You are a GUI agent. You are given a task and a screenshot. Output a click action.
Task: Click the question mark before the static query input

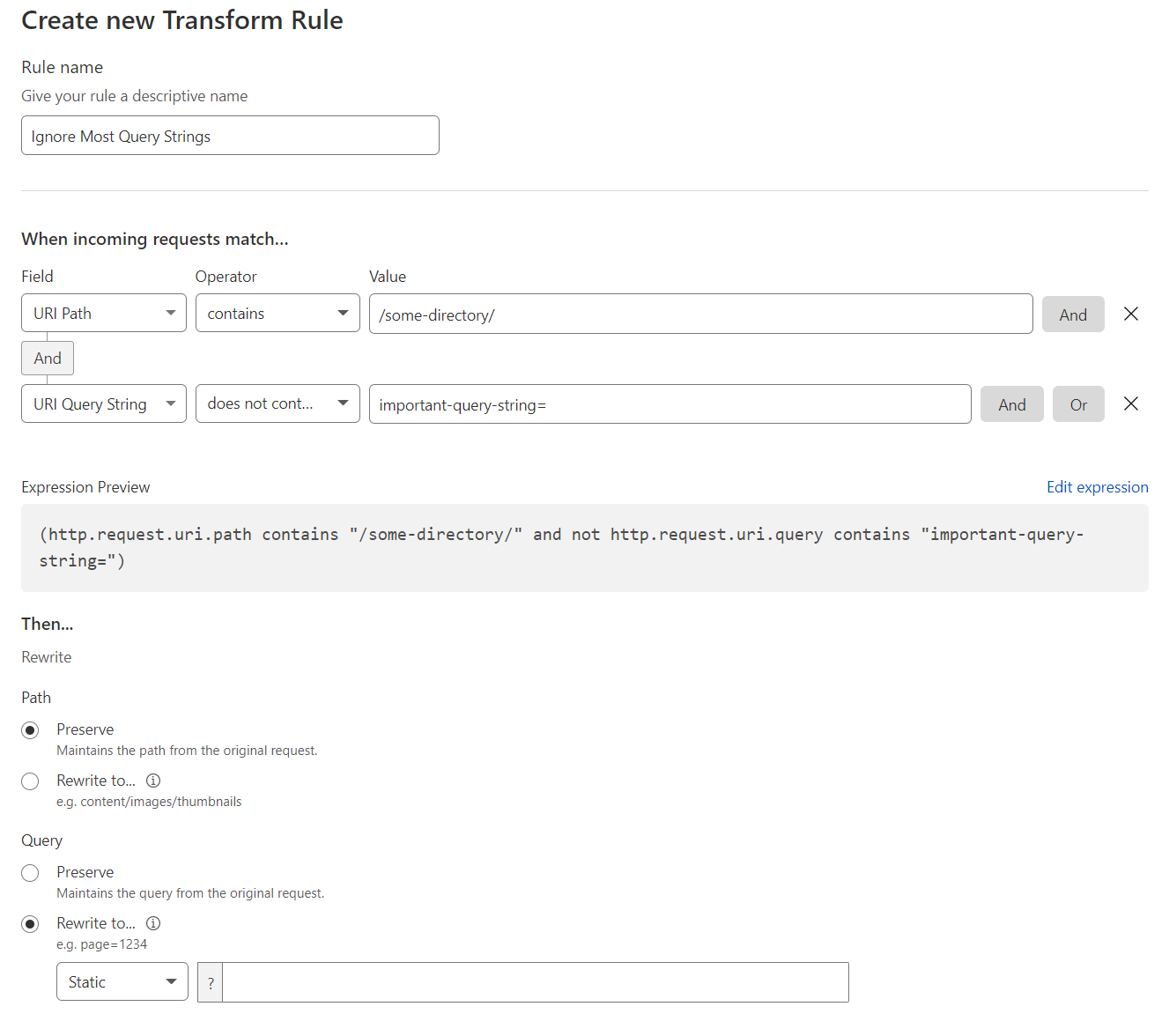pos(210,981)
